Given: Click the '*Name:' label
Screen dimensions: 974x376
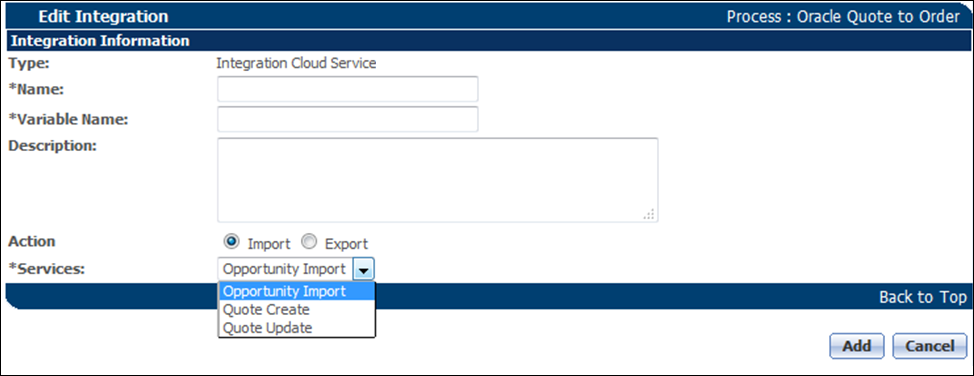Looking at the screenshot, I should click(37, 89).
